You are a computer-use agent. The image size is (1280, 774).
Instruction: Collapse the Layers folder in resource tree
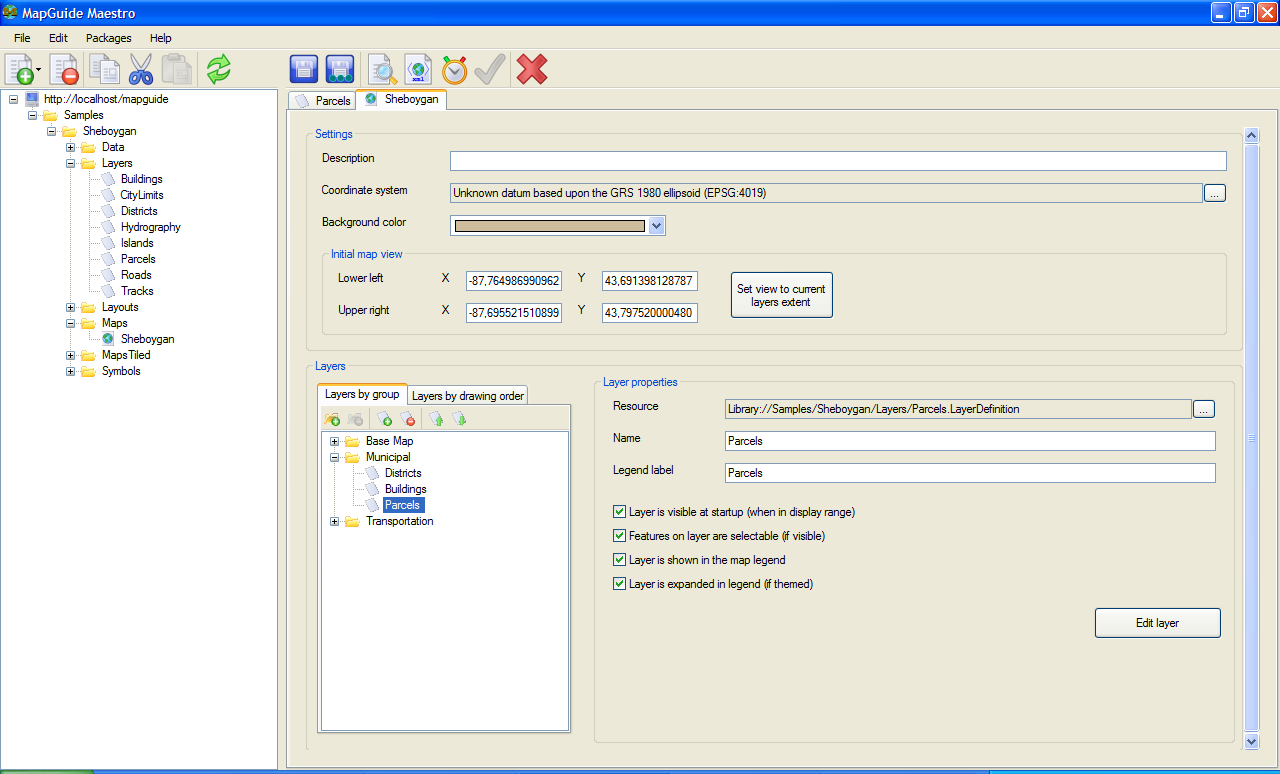tap(70, 163)
